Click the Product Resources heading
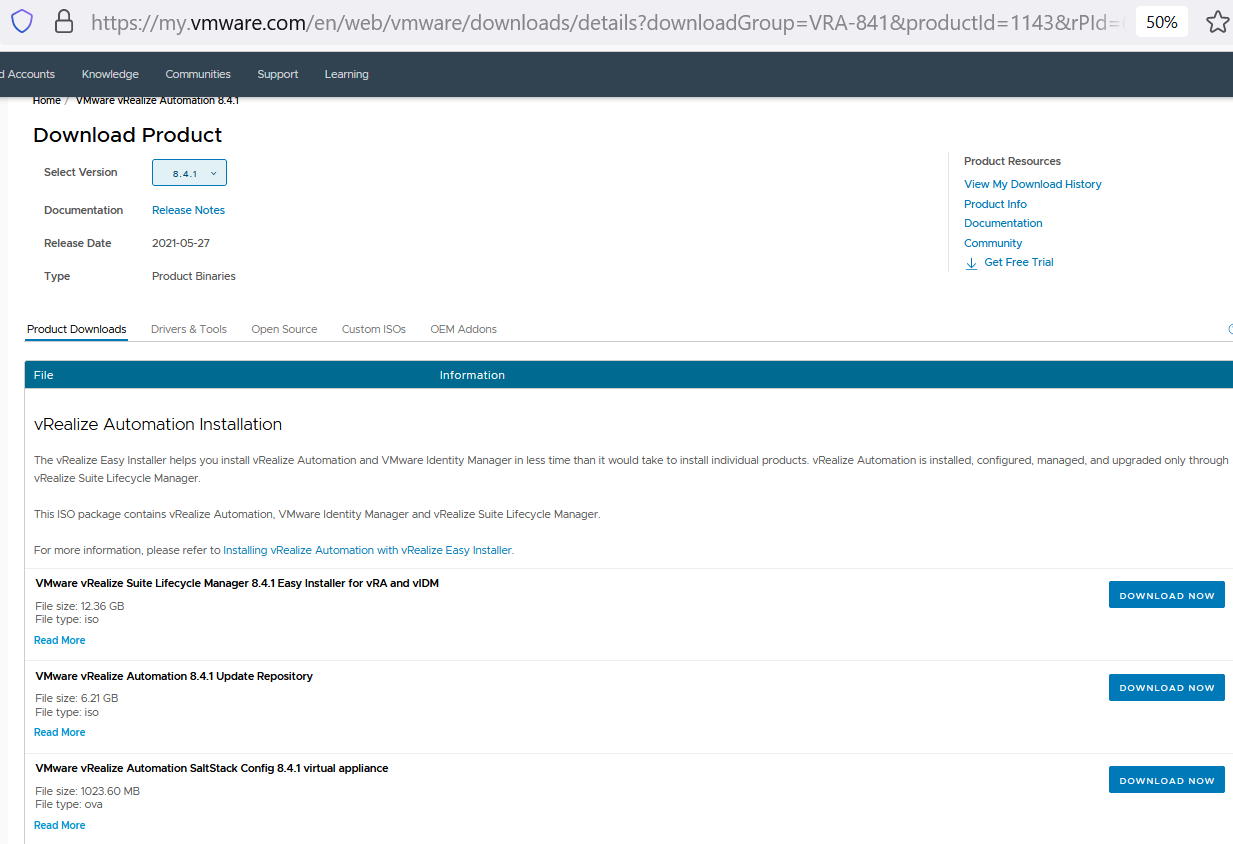 1012,161
